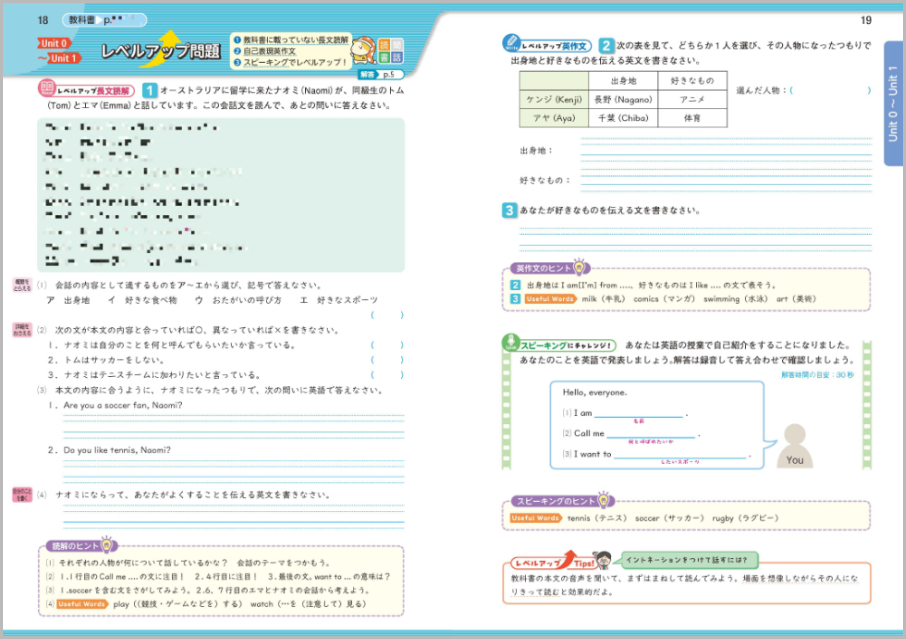
Task: Click the red Unit 0 label
Action: (54, 43)
